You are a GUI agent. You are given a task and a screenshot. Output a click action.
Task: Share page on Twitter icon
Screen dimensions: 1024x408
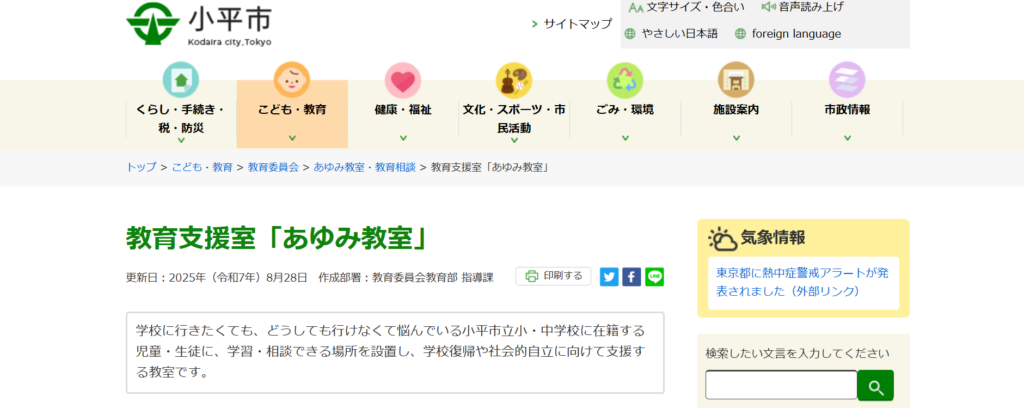click(609, 277)
